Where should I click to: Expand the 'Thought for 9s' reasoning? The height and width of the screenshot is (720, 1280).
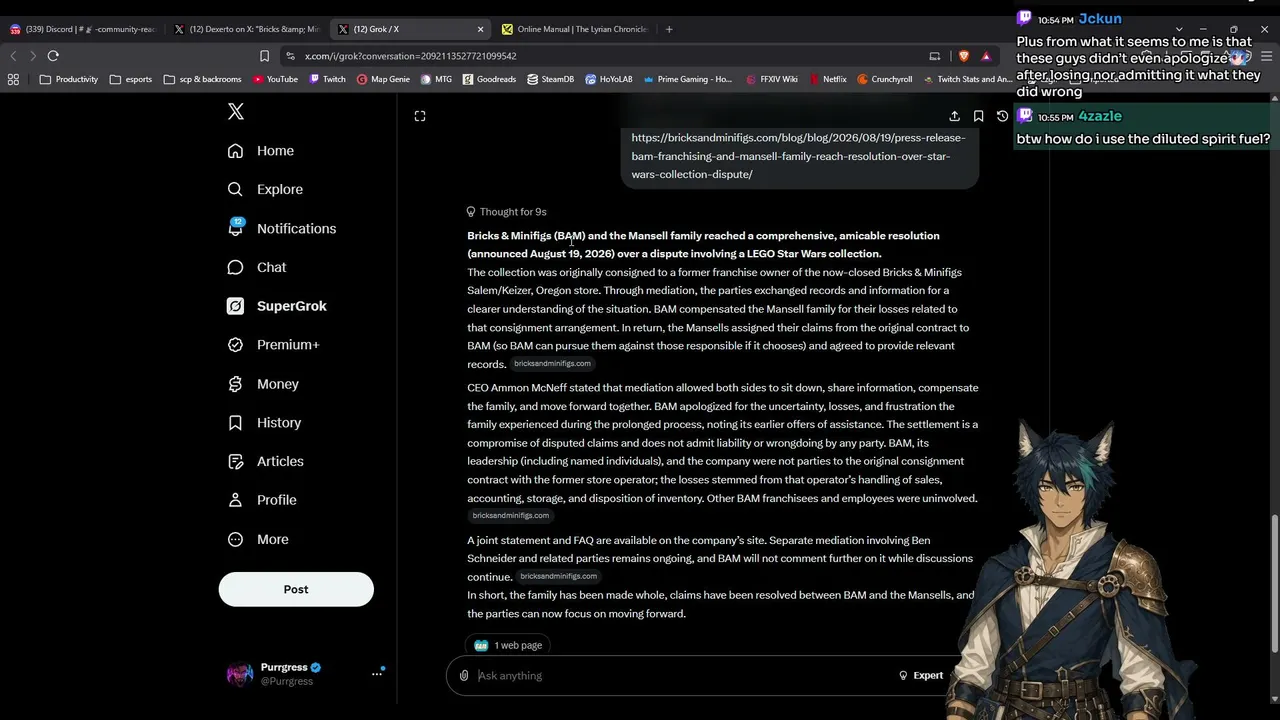506,212
